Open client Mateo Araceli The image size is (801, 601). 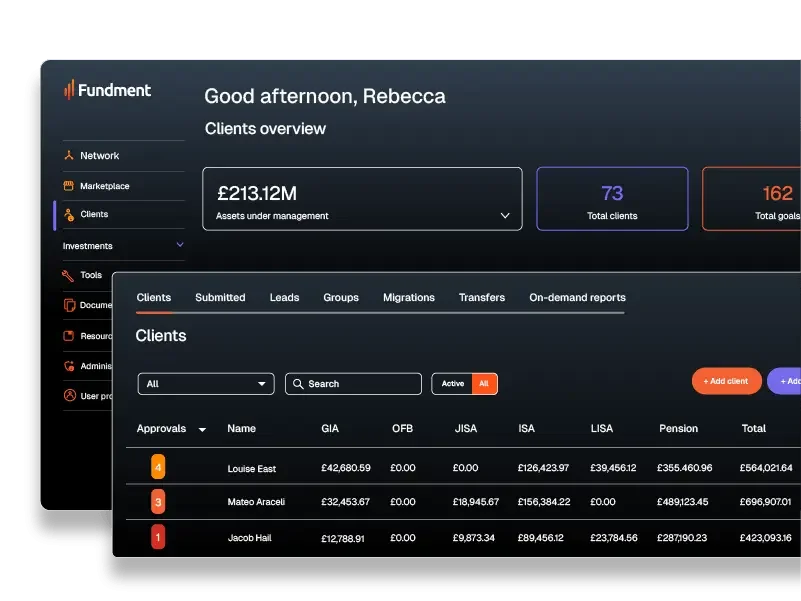click(256, 502)
